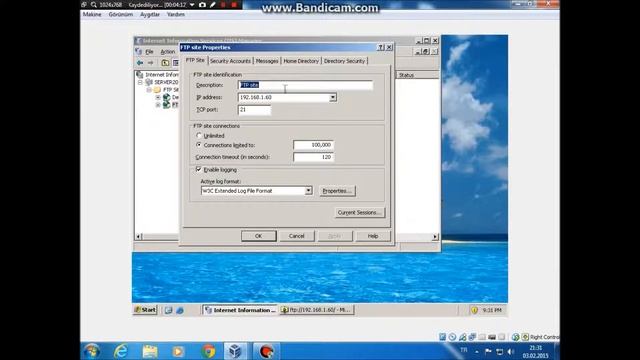
Task: Open the Bandicam recording dropdown arrow
Action: point(192,4)
